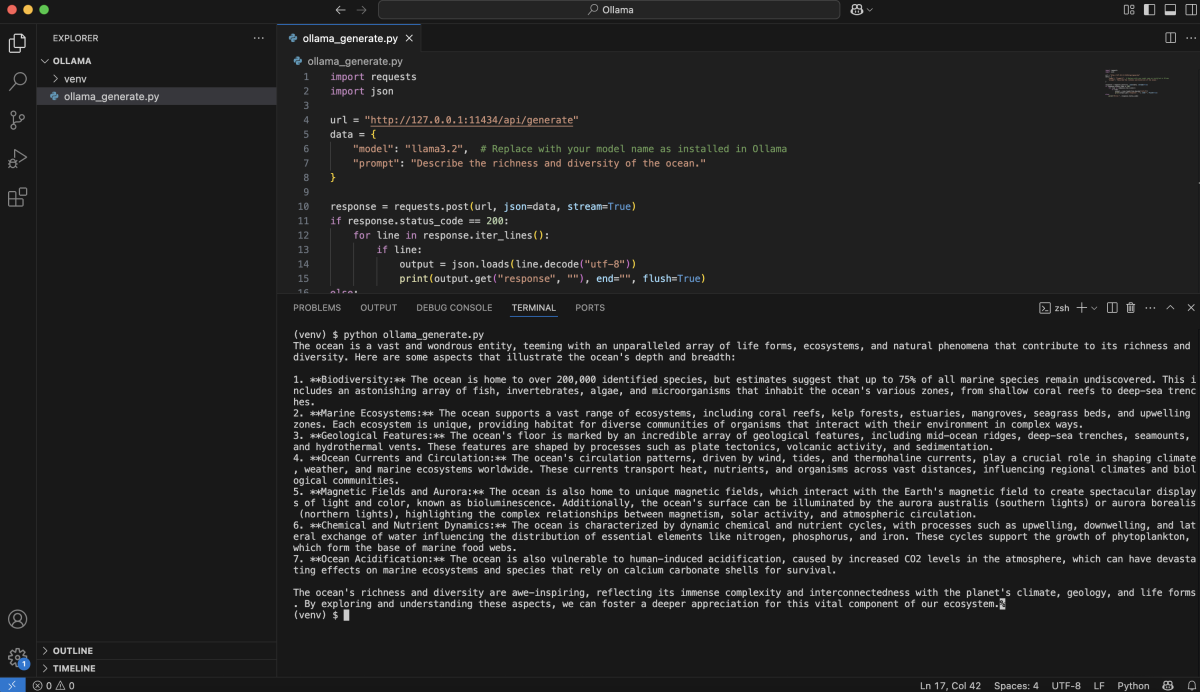Open the Extensions view
Screen dimensions: 1200x692
pos(18,197)
